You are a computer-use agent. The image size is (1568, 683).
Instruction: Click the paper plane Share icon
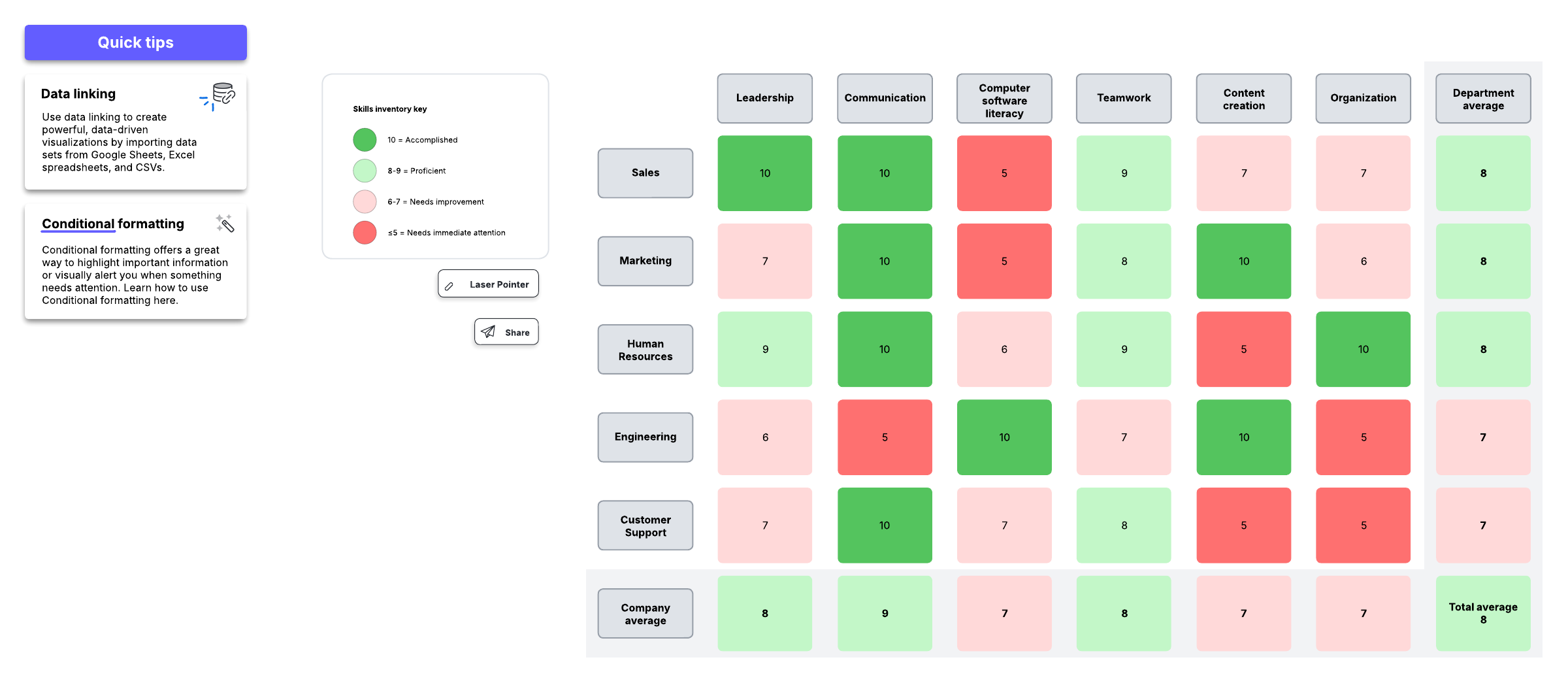coord(489,332)
